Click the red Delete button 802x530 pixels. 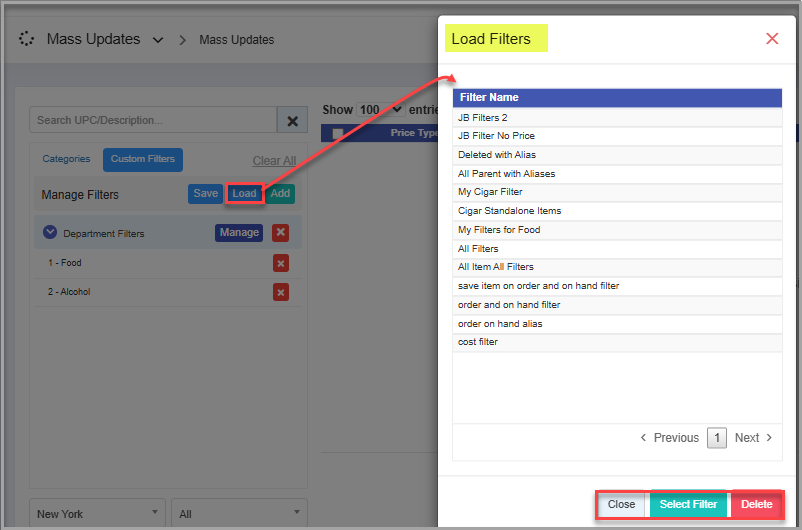(x=756, y=504)
